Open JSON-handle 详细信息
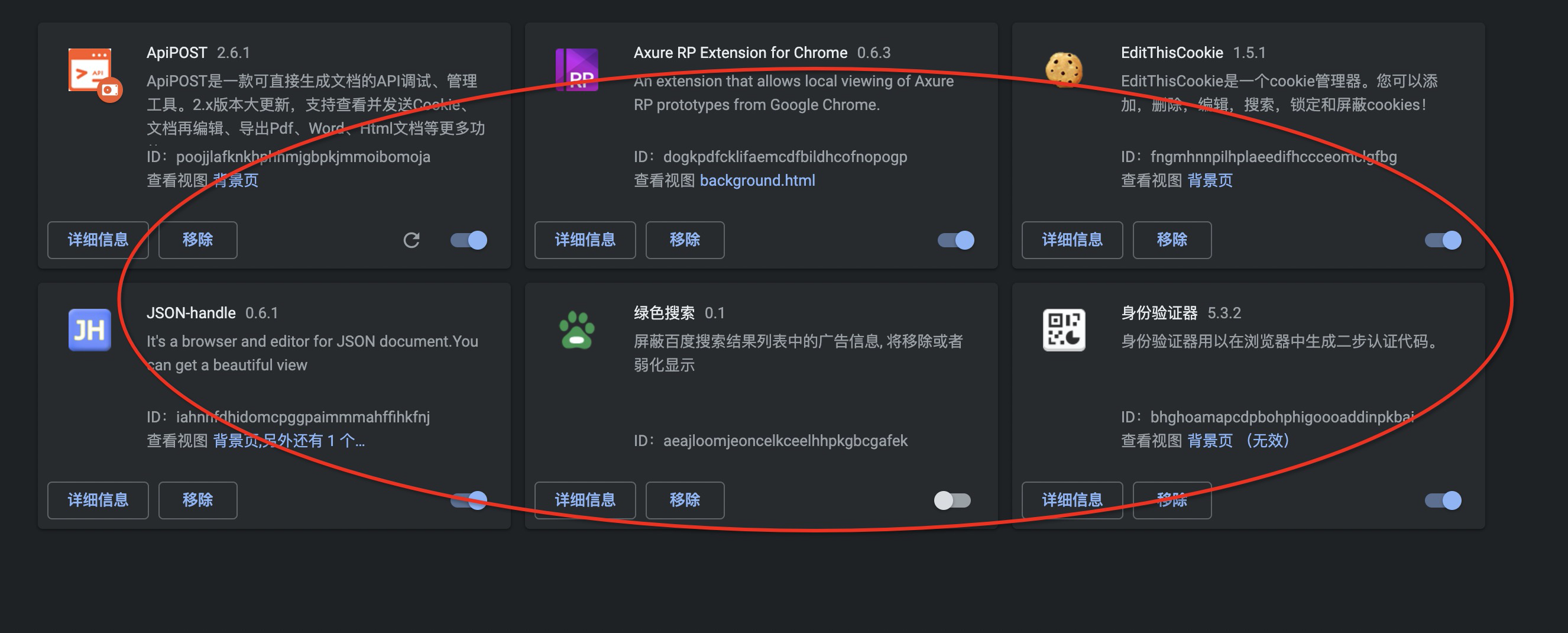This screenshot has height=633, width=1568. point(98,500)
